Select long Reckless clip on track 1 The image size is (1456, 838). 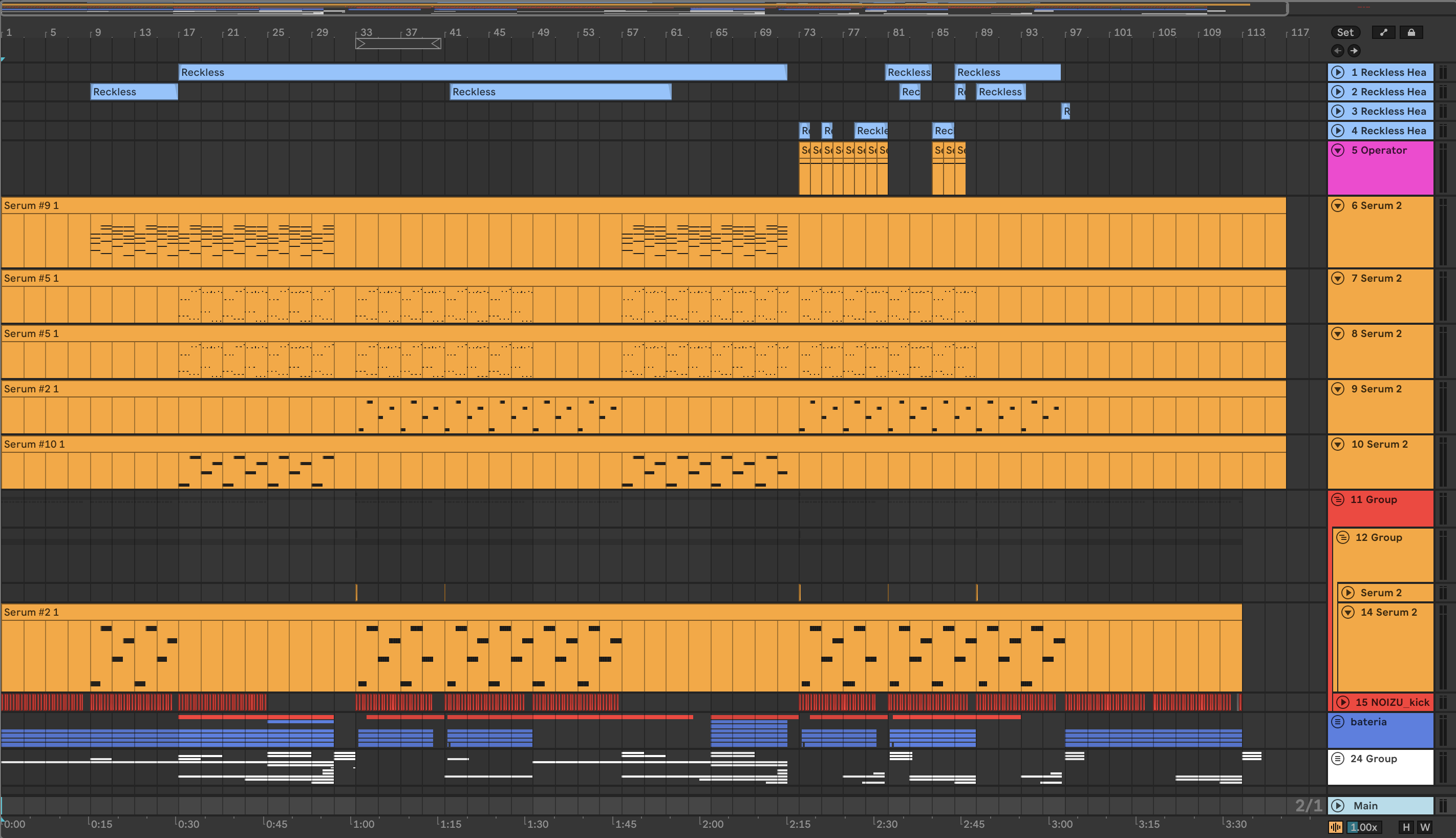pos(483,73)
